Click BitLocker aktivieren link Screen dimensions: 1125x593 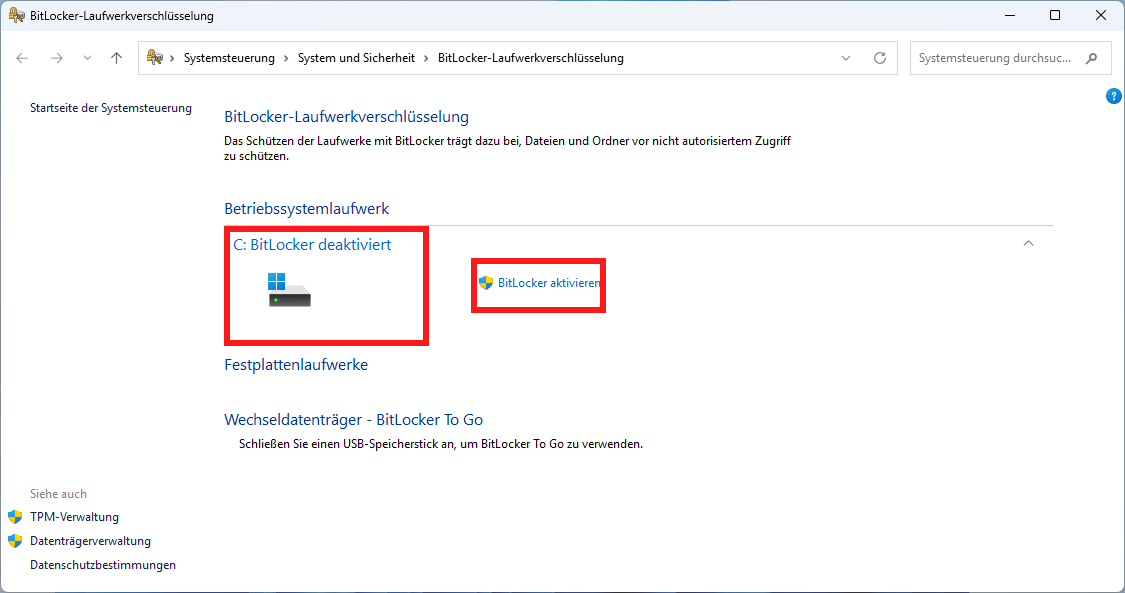coord(549,283)
